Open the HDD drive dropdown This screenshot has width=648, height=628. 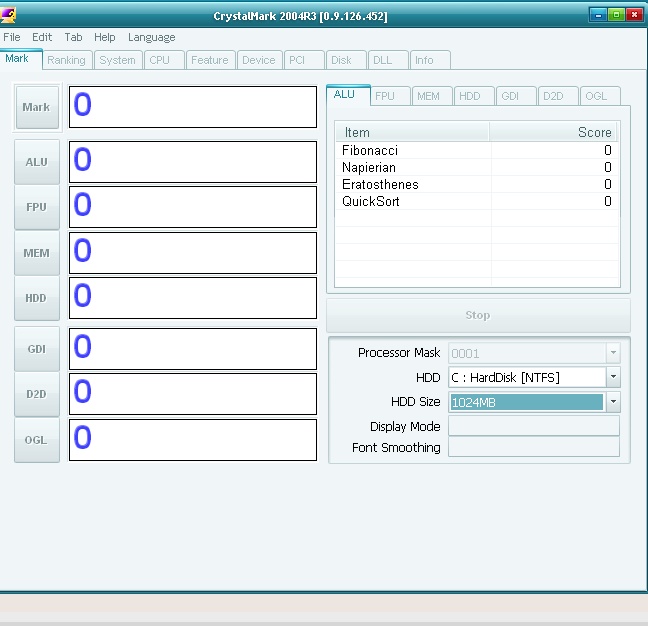(x=613, y=377)
